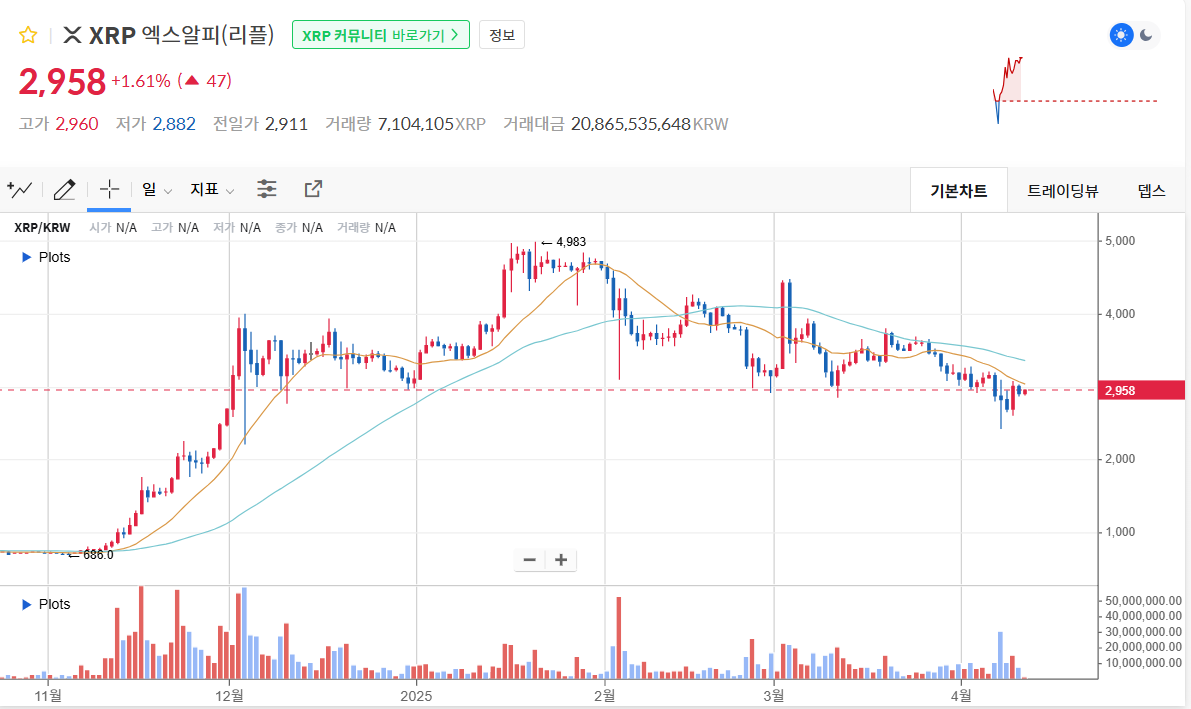Zoom out chart with minus button
The width and height of the screenshot is (1191, 709).
click(529, 560)
